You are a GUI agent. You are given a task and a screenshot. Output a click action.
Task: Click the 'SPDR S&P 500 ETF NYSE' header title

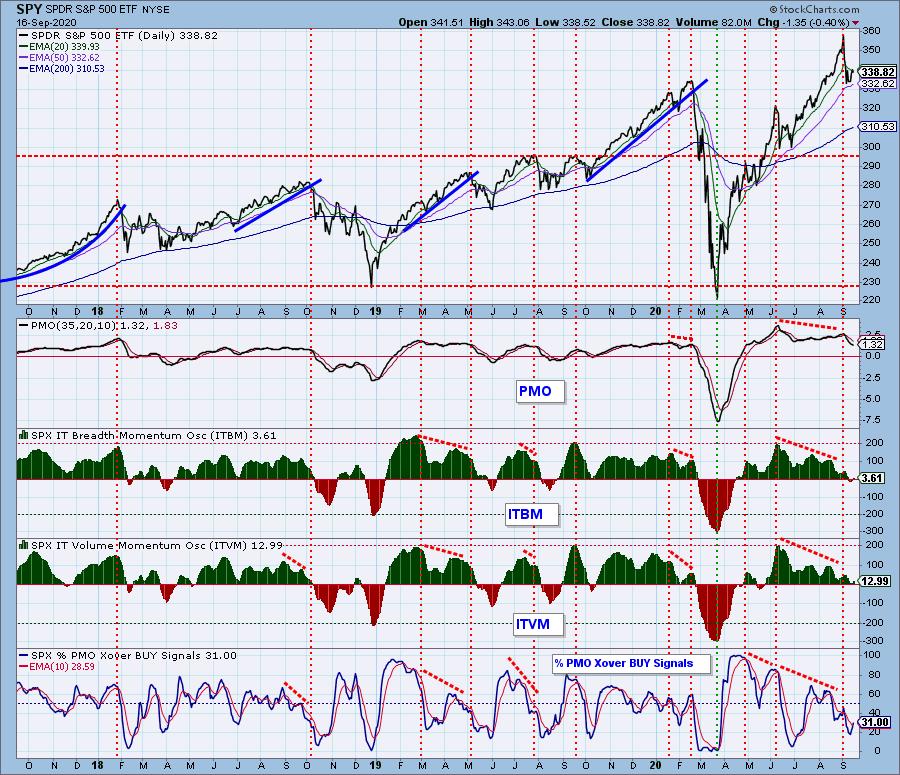[x=106, y=10]
